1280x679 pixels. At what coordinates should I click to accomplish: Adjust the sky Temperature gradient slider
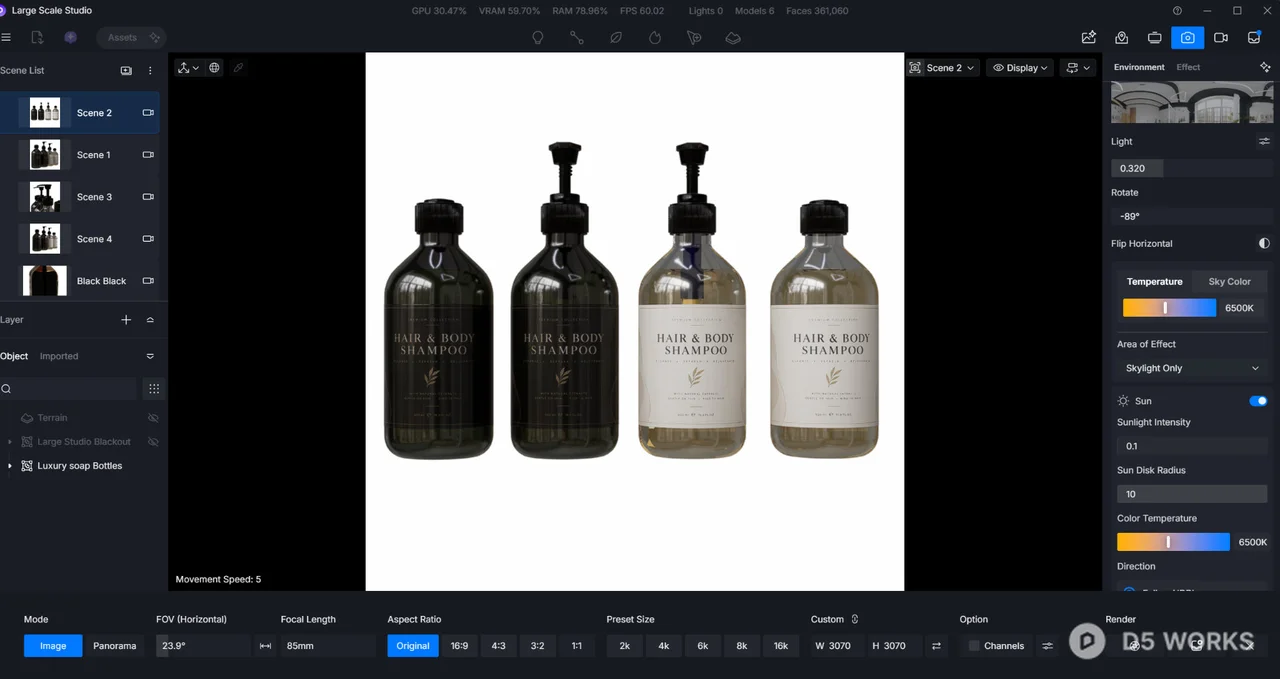point(1169,308)
